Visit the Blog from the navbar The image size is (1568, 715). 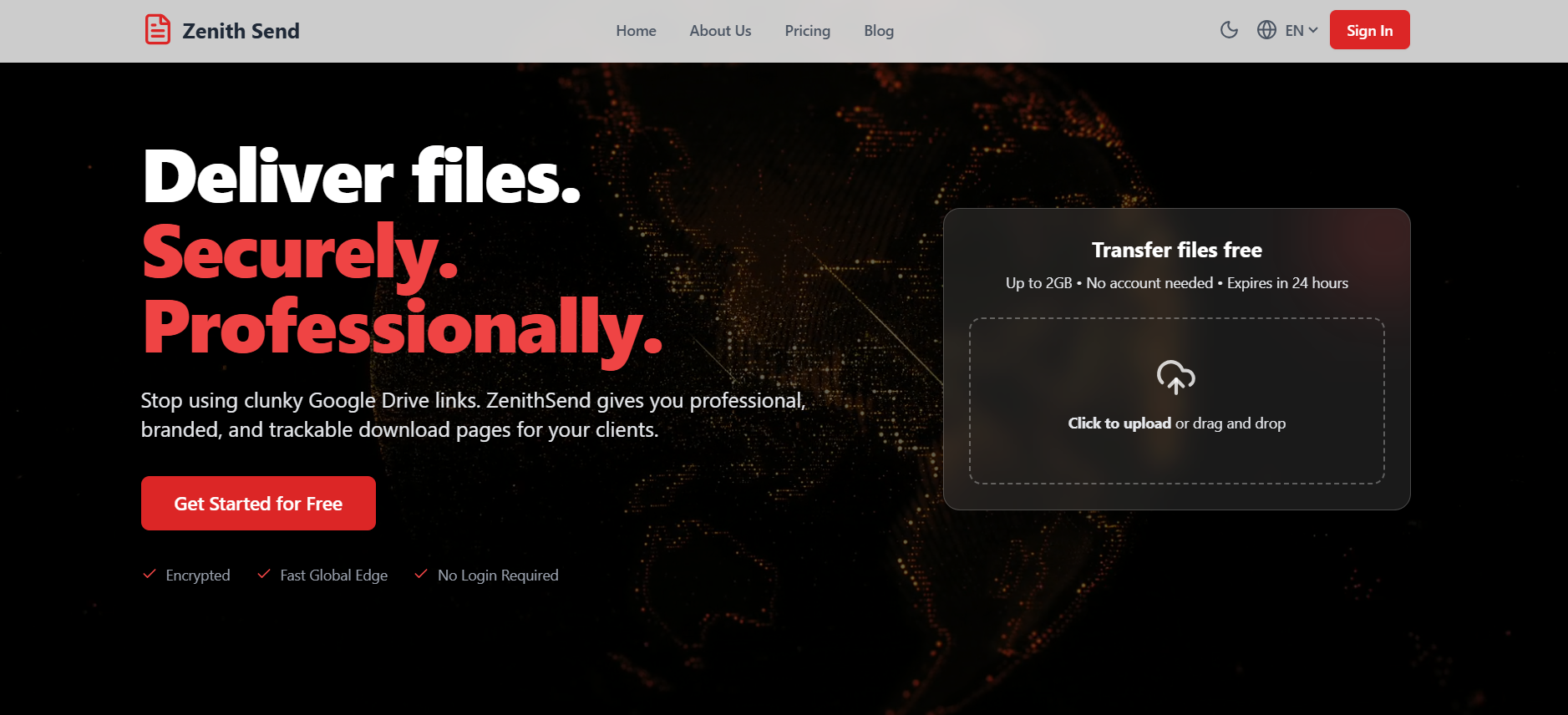pos(879,31)
